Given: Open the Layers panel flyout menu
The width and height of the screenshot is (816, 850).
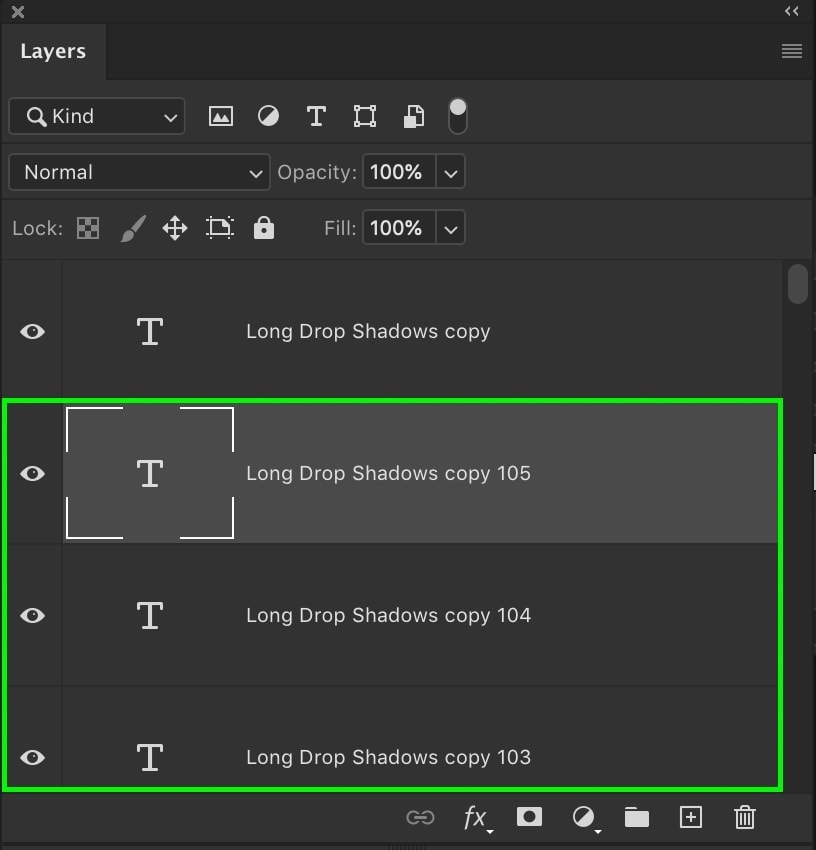Looking at the screenshot, I should [x=792, y=51].
